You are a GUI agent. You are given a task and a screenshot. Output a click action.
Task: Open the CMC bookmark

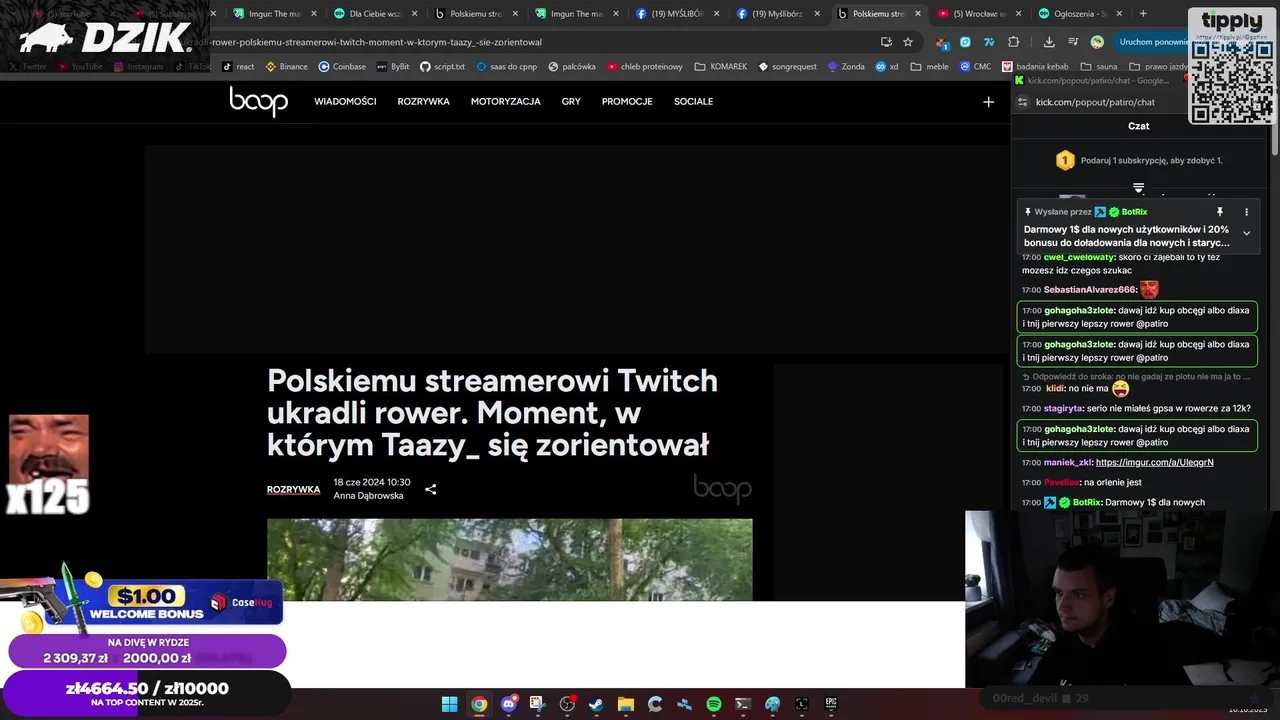[x=975, y=67]
